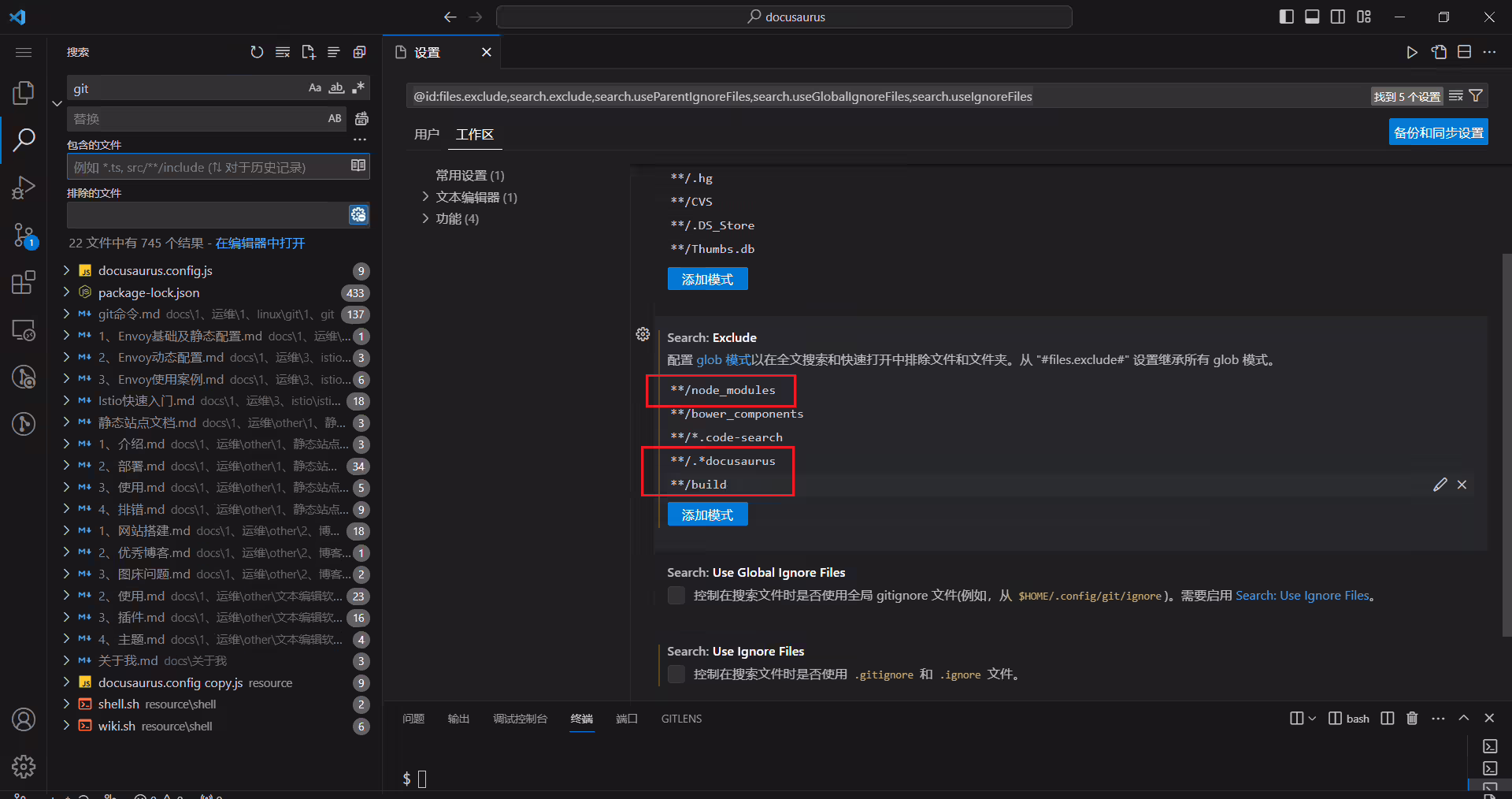Switch to 工作区 settings tab

click(475, 134)
